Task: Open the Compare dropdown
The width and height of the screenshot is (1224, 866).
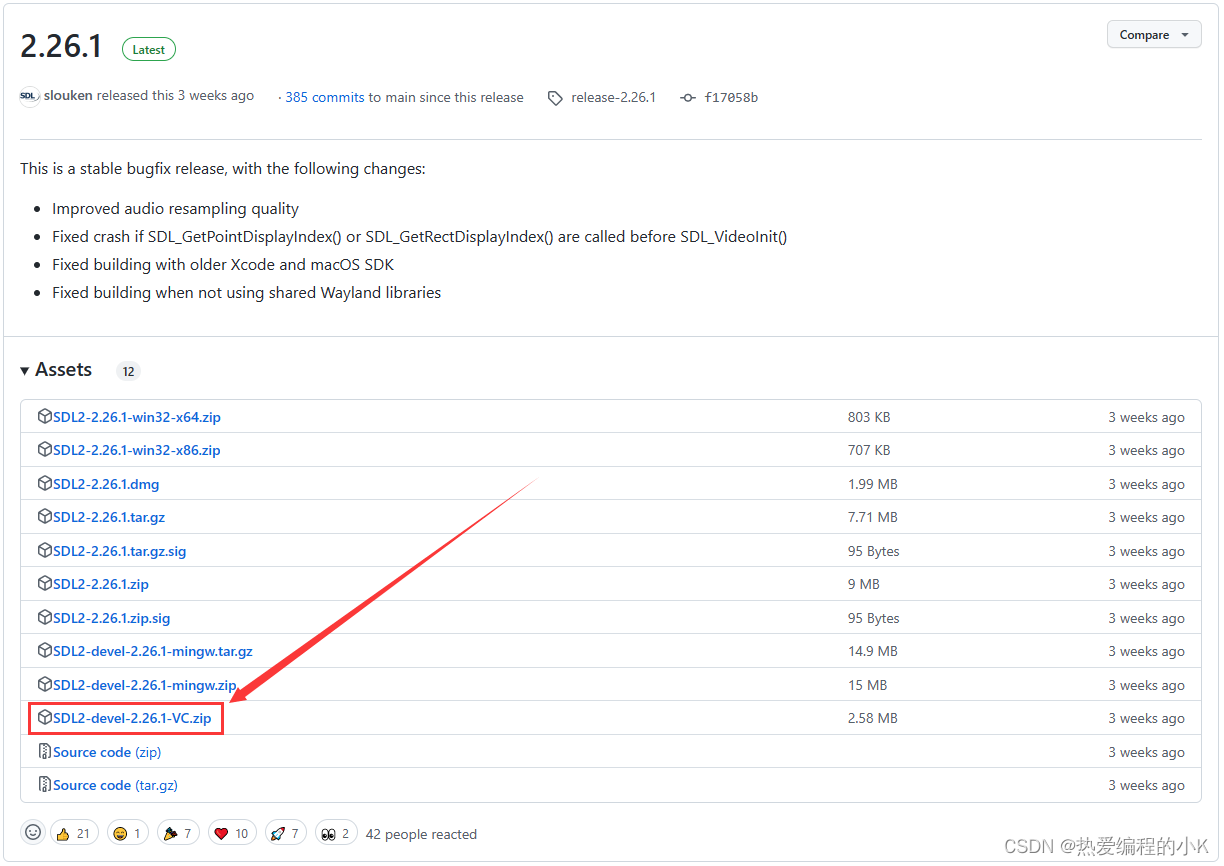Action: [x=1154, y=34]
